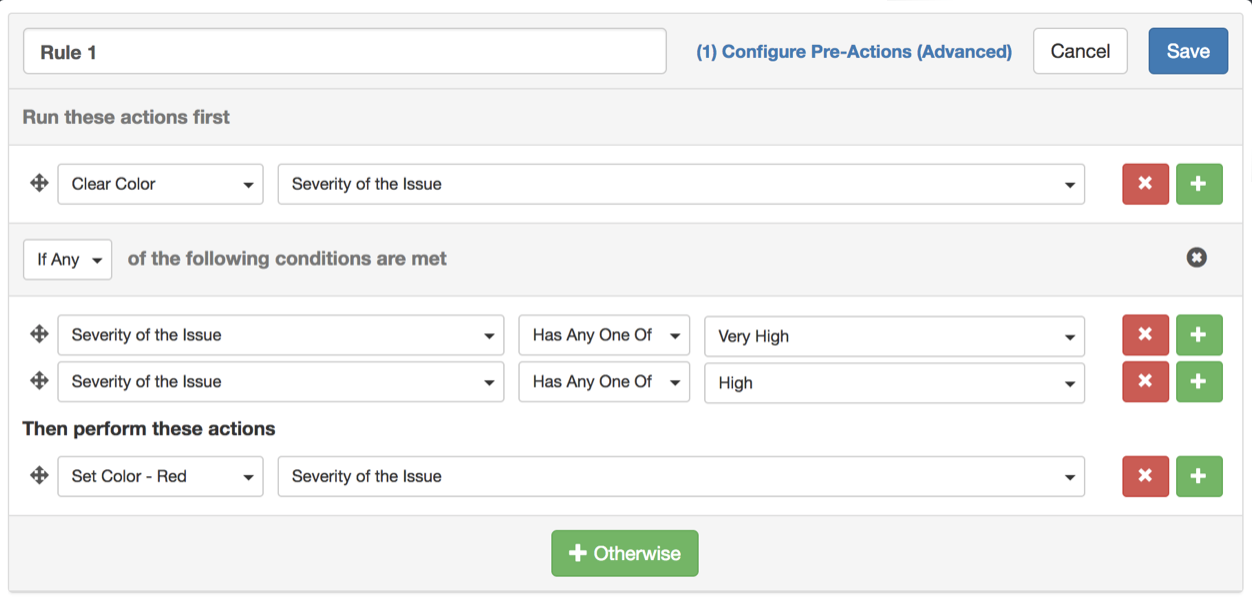Grab the drag handle beside Set Color - Red
This screenshot has width=1252, height=612.
[x=39, y=475]
